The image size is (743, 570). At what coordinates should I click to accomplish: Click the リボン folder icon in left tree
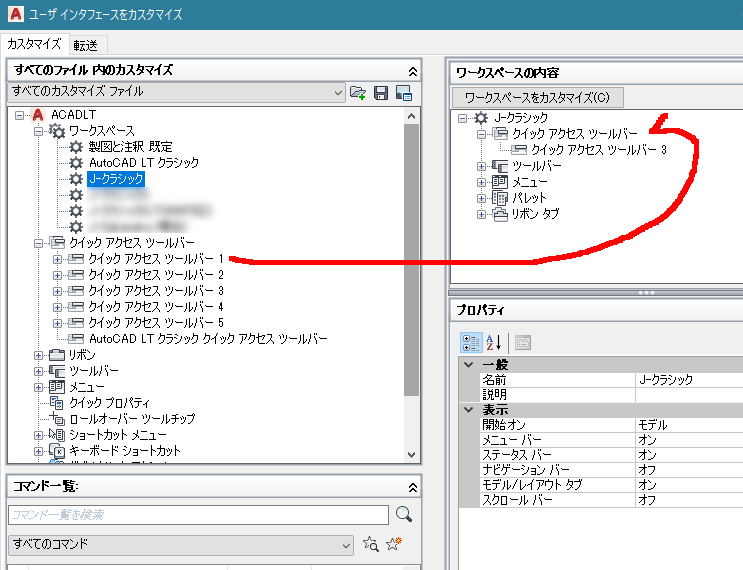(57, 354)
